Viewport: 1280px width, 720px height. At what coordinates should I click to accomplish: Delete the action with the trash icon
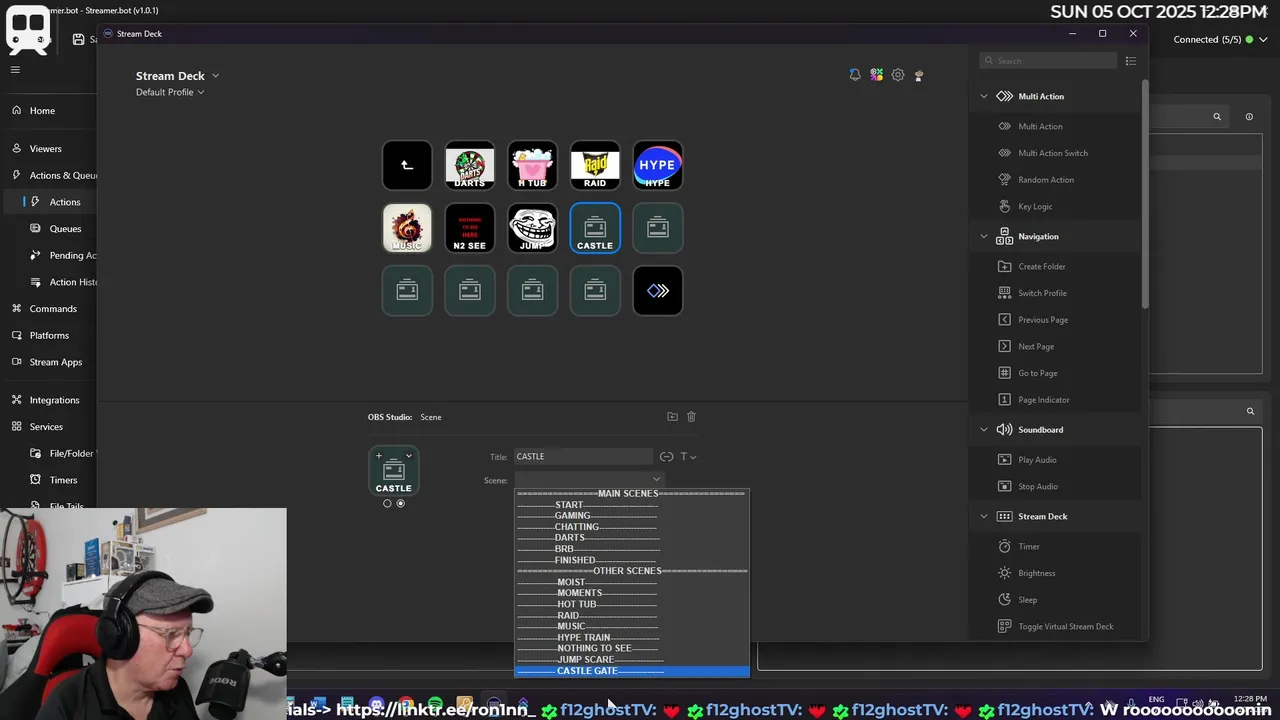click(691, 417)
